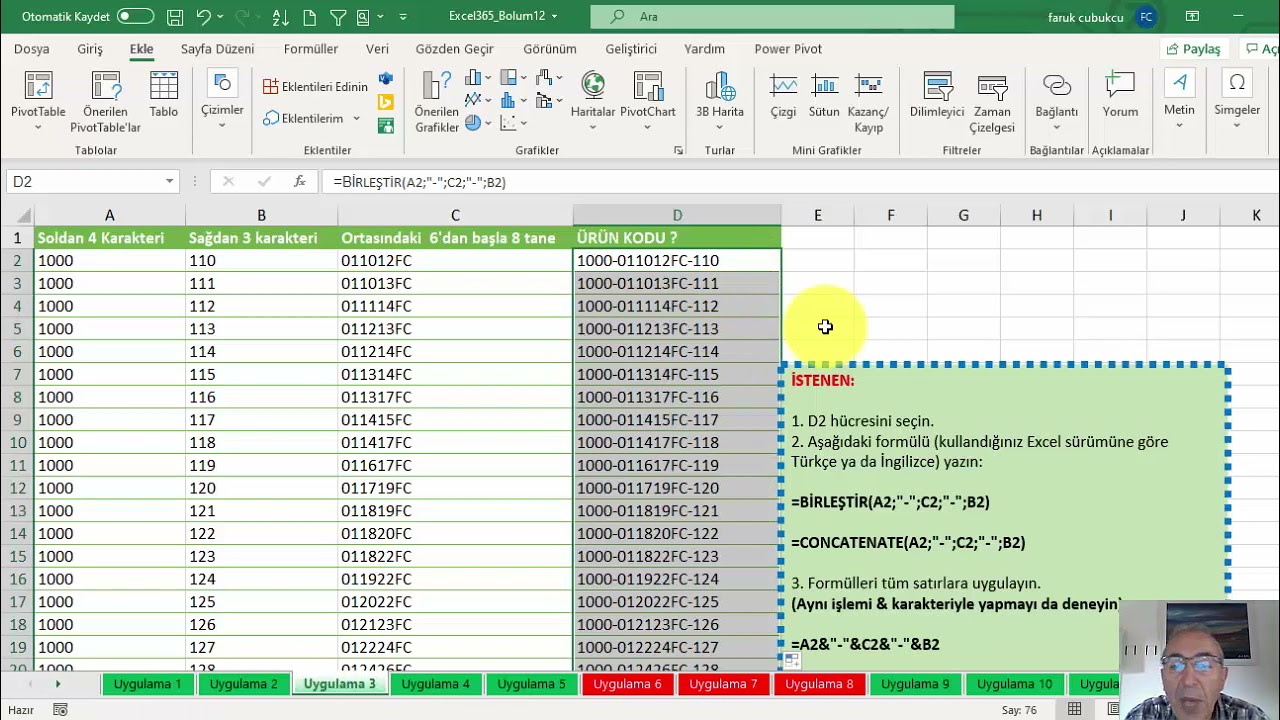Click the new blank document icon
1280x720 pixels.
[309, 17]
